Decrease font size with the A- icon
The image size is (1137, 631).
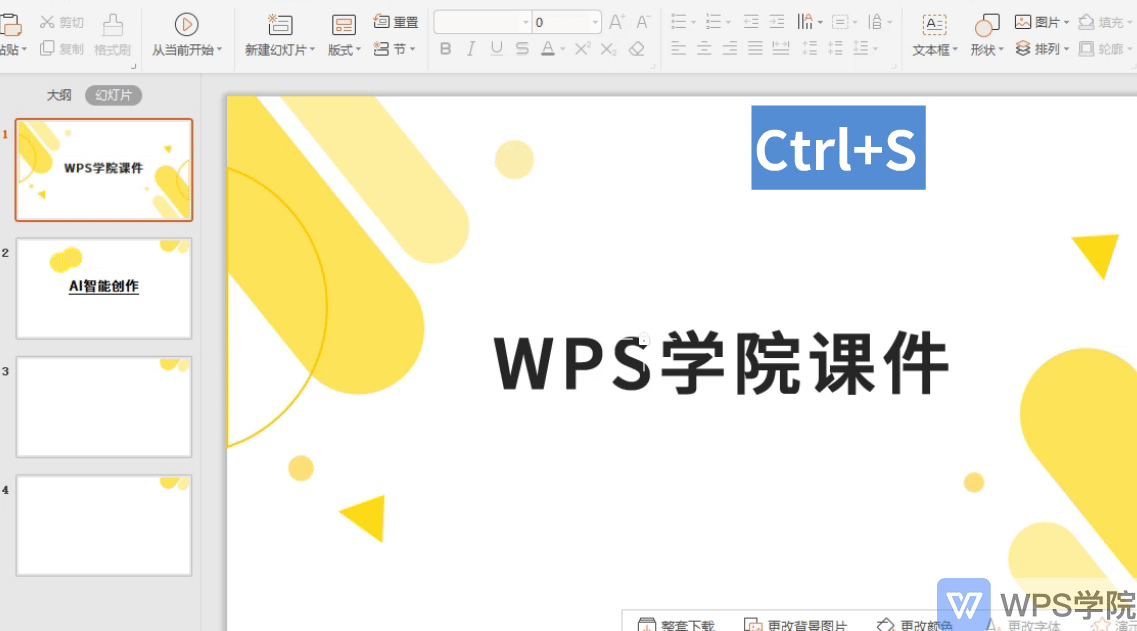pos(642,22)
